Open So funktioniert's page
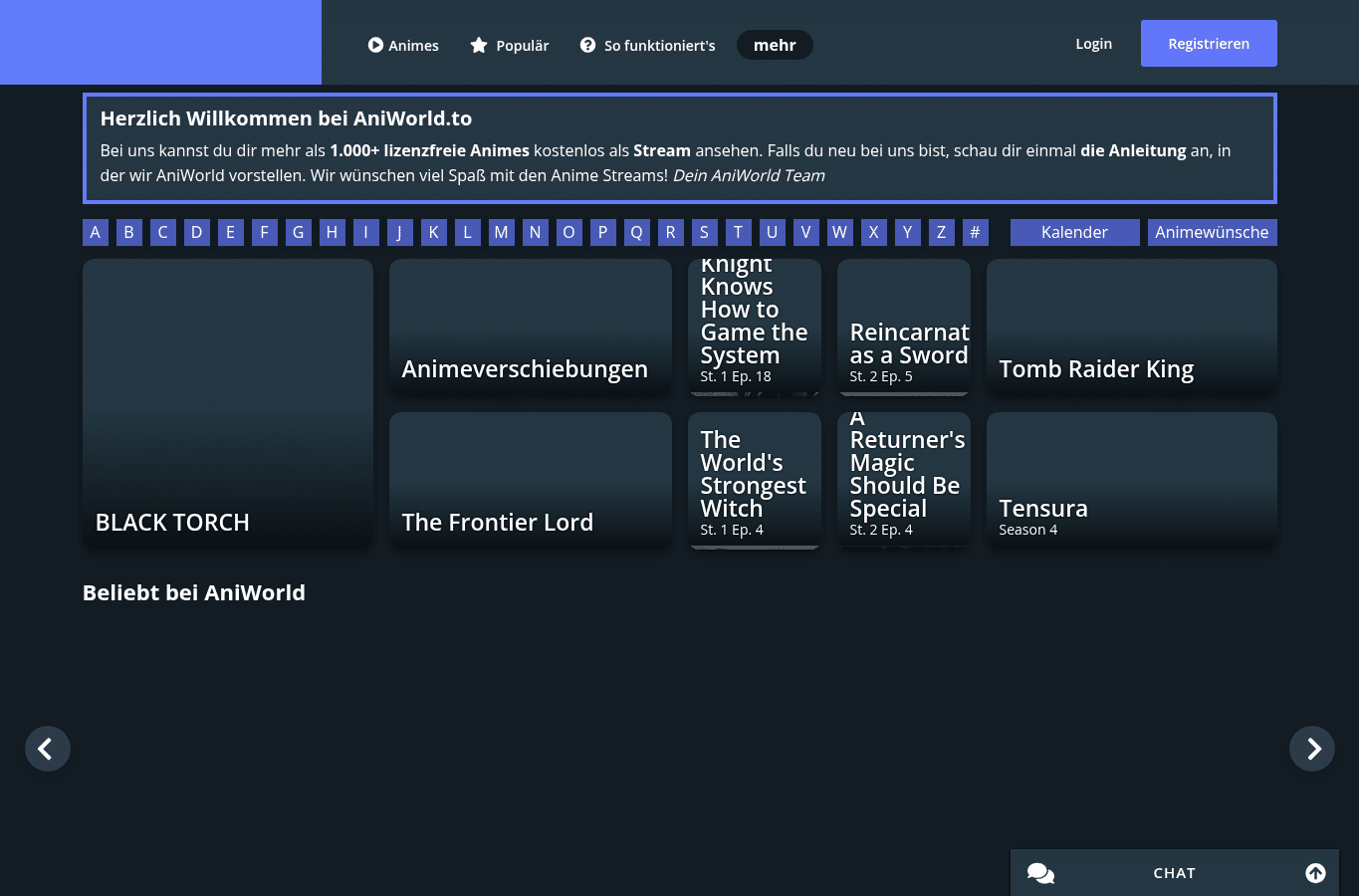 [x=648, y=45]
